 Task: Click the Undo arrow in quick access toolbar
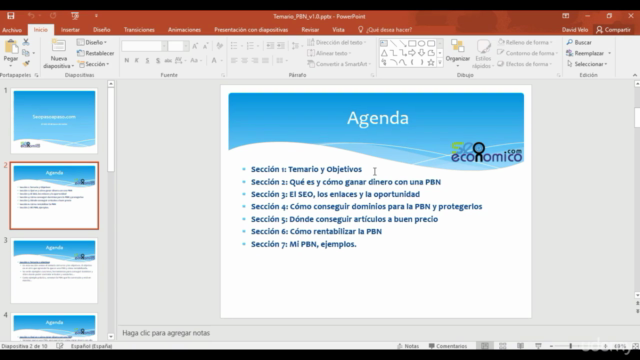click(x=31, y=16)
